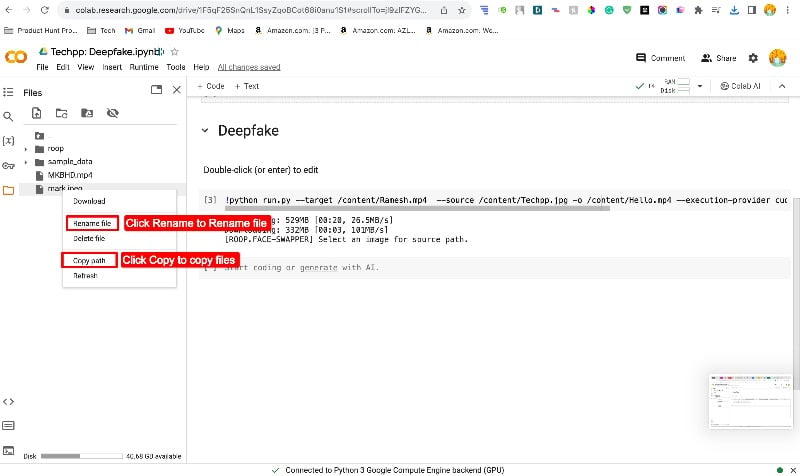Click the mount Google Drive icon
This screenshot has height=476, width=800.
pos(87,113)
